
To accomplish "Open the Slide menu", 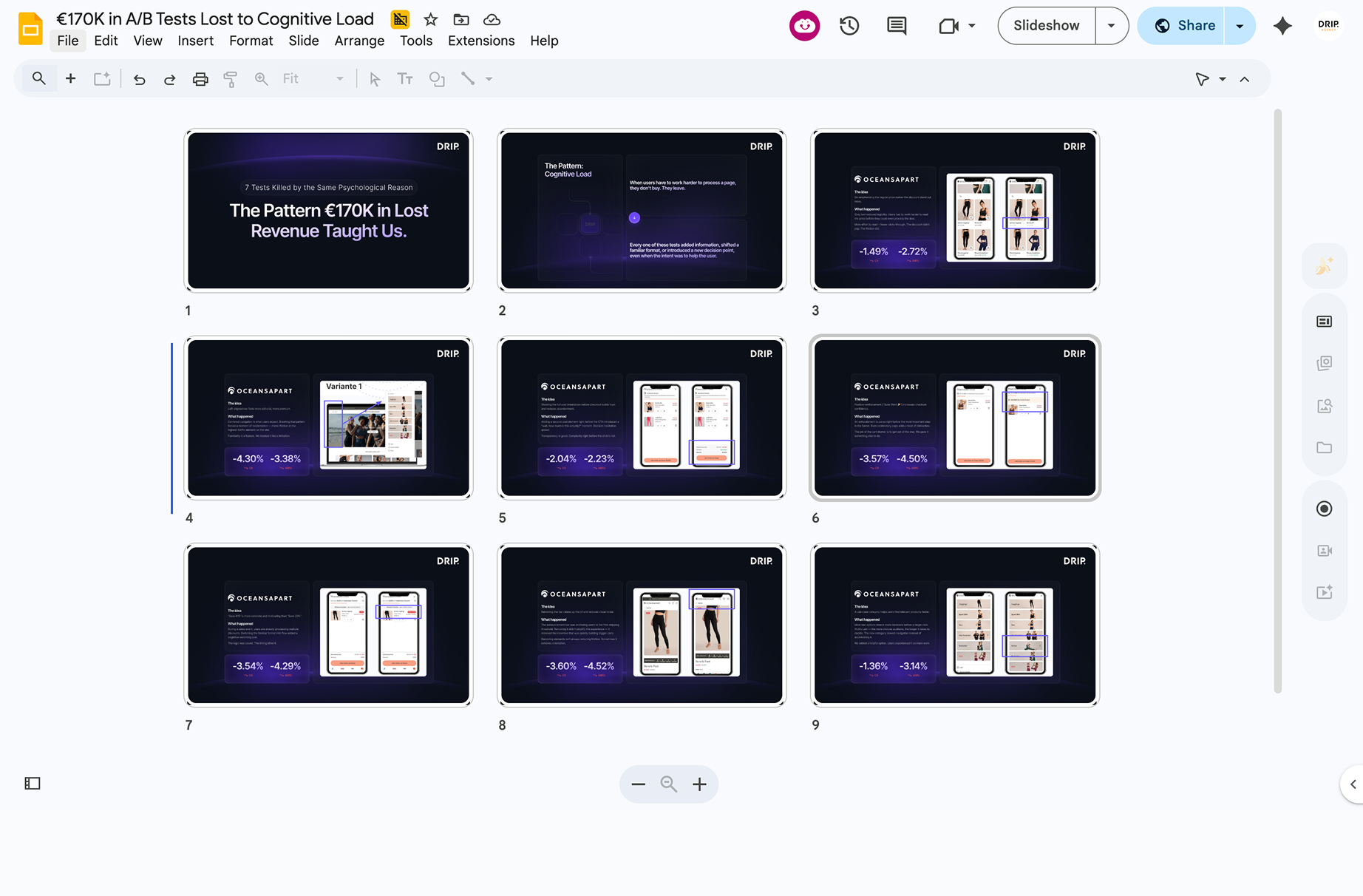I will [304, 41].
